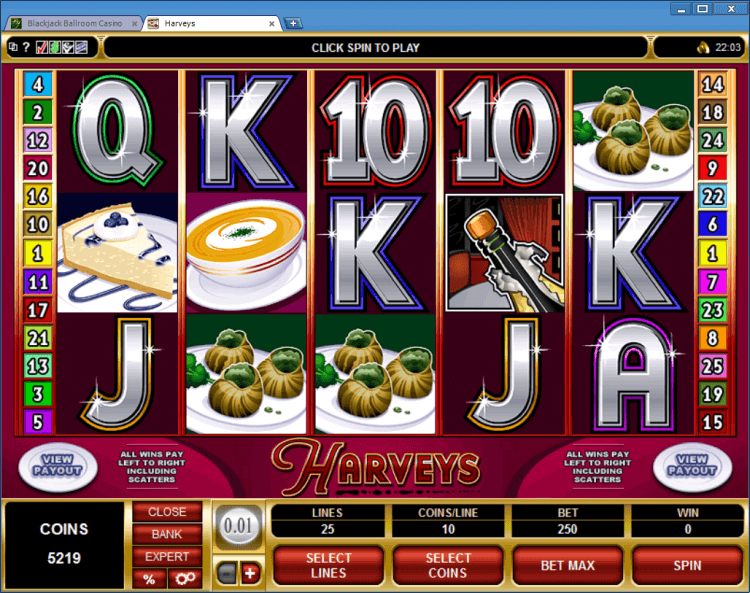Open the gears options button
Viewport: 750px width, 593px height.
[185, 579]
